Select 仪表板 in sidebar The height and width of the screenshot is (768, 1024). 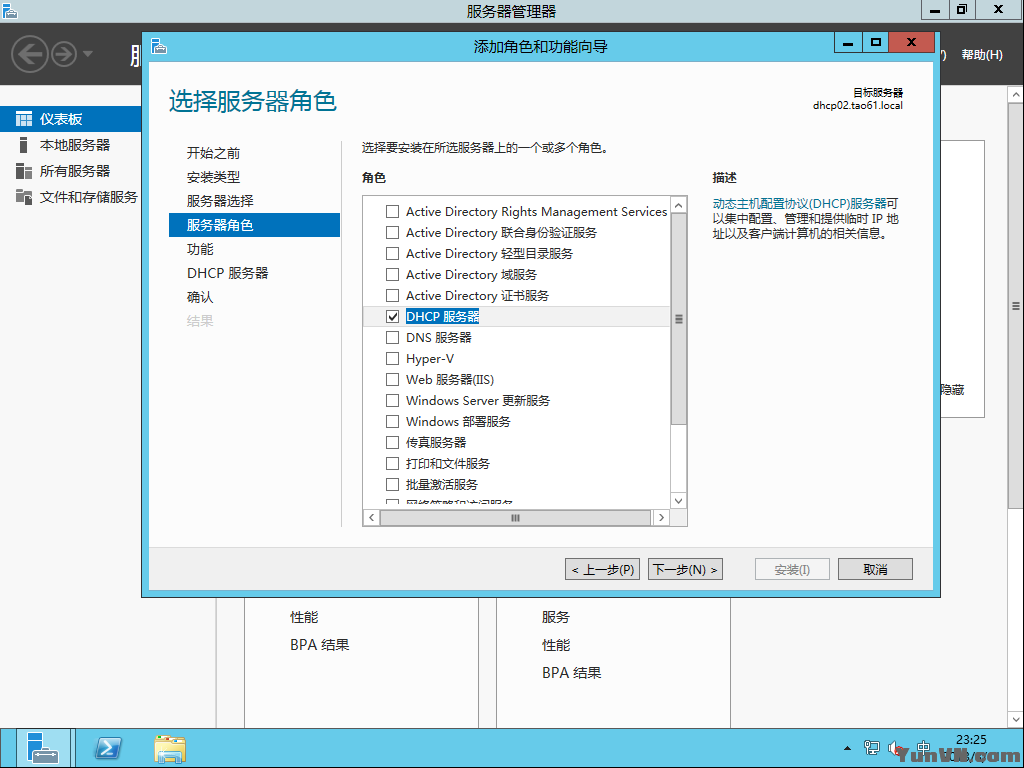(x=71, y=119)
